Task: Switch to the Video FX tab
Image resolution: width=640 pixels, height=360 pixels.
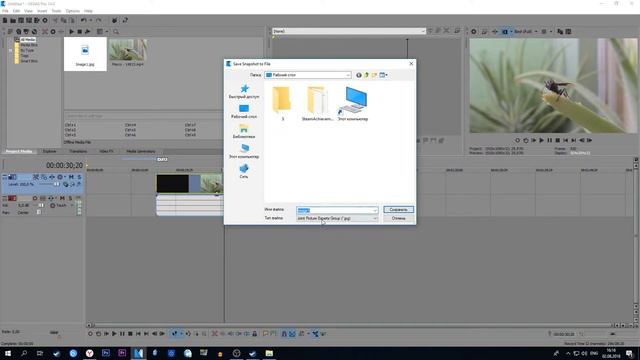Action: [107, 151]
